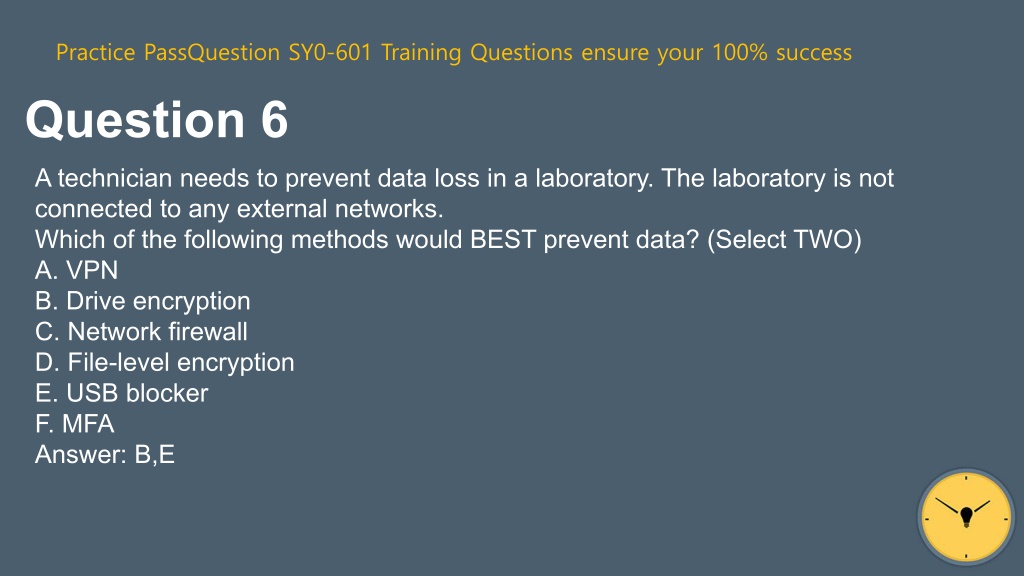This screenshot has width=1024, height=576.
Task: Click the Answer: B,E line
Action: click(x=104, y=455)
